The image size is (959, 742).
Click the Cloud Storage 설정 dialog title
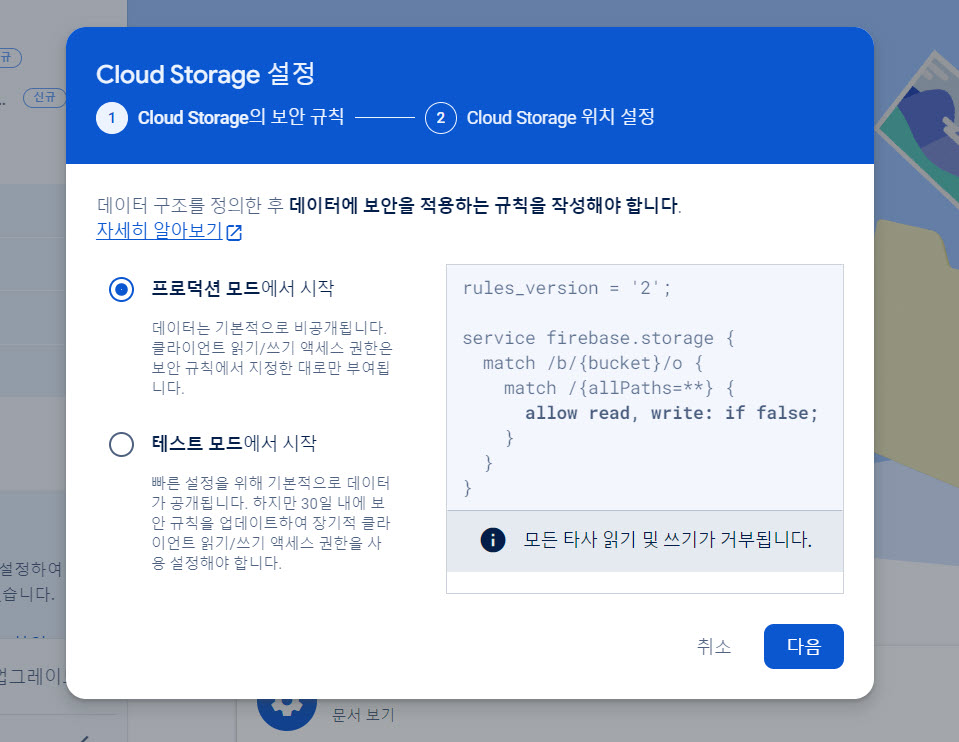pos(206,75)
